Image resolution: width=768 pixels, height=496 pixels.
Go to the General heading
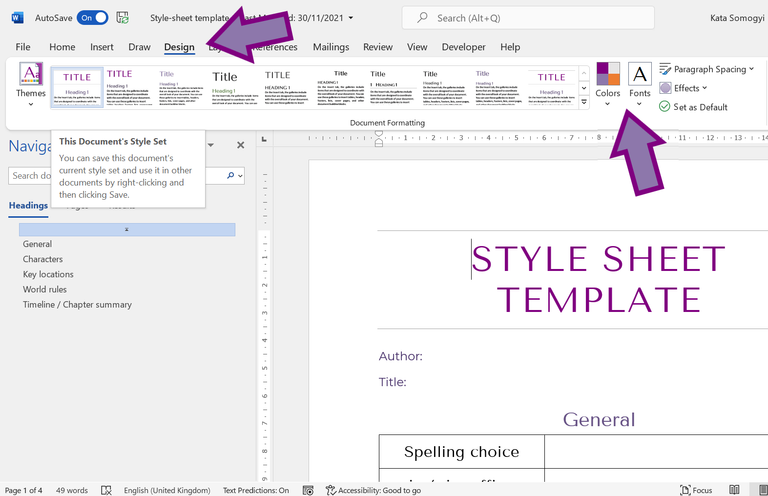tap(37, 244)
